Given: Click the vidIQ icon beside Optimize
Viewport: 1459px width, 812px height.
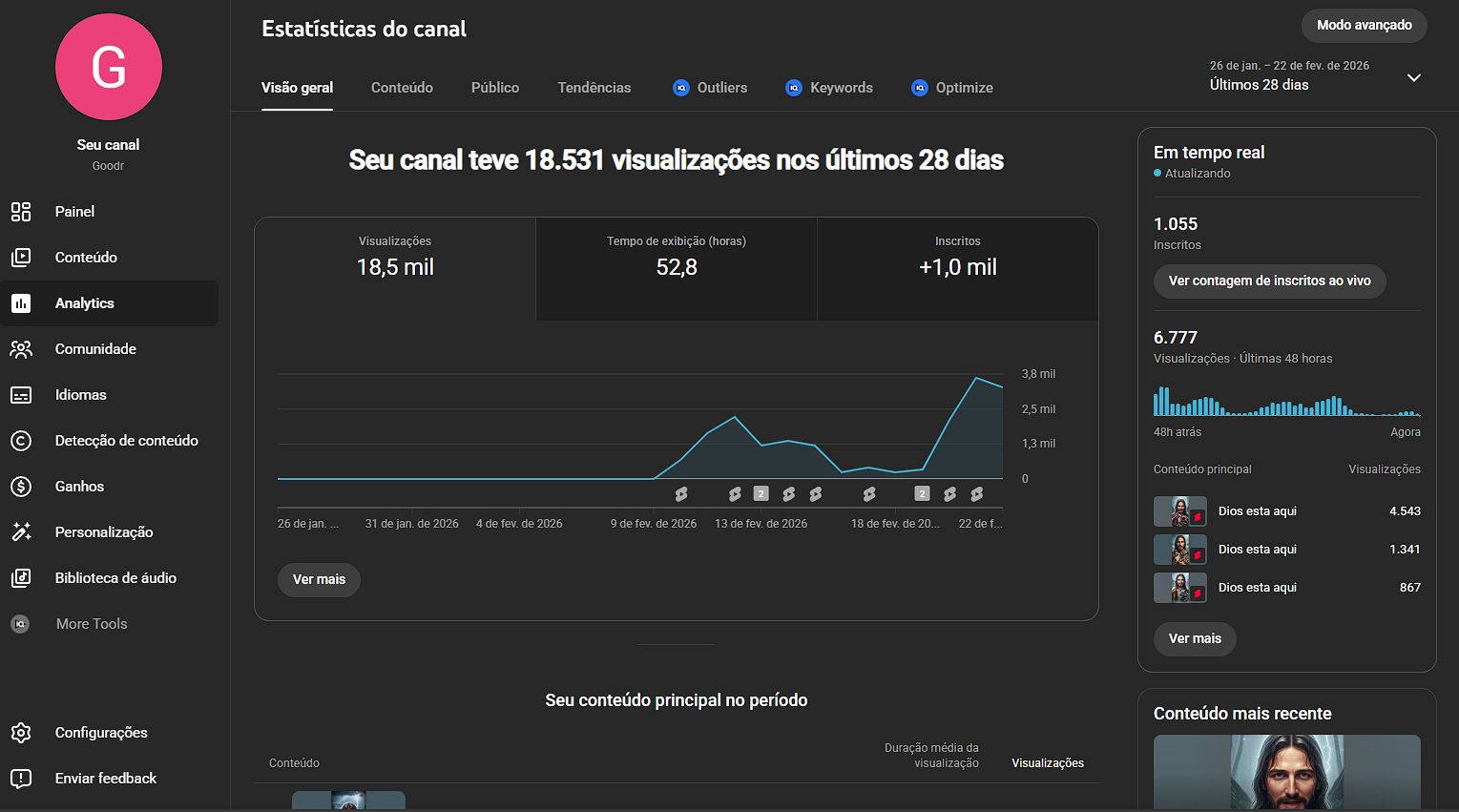Looking at the screenshot, I should pos(920,88).
